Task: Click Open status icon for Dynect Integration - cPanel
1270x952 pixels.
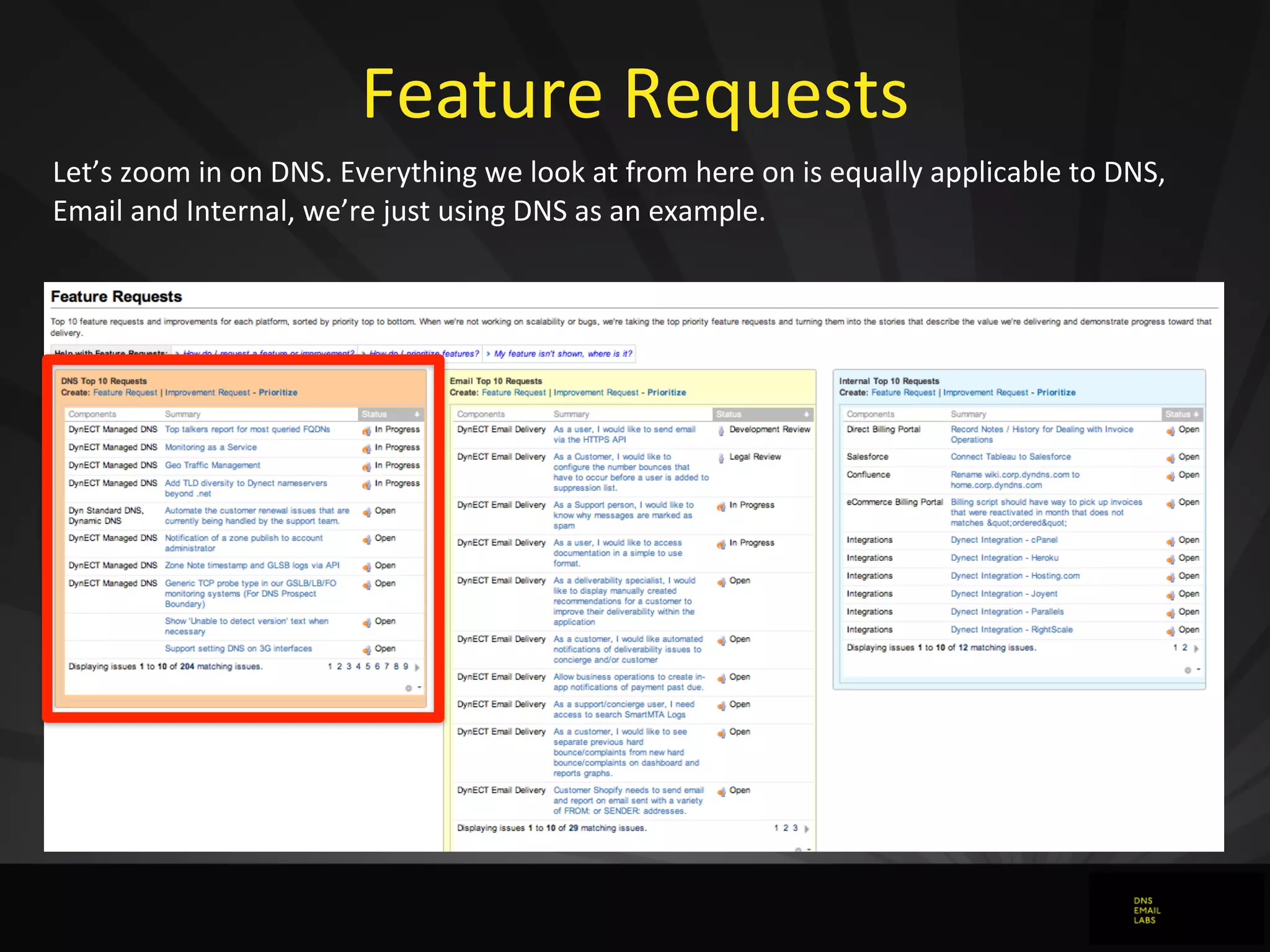Action: [1170, 542]
